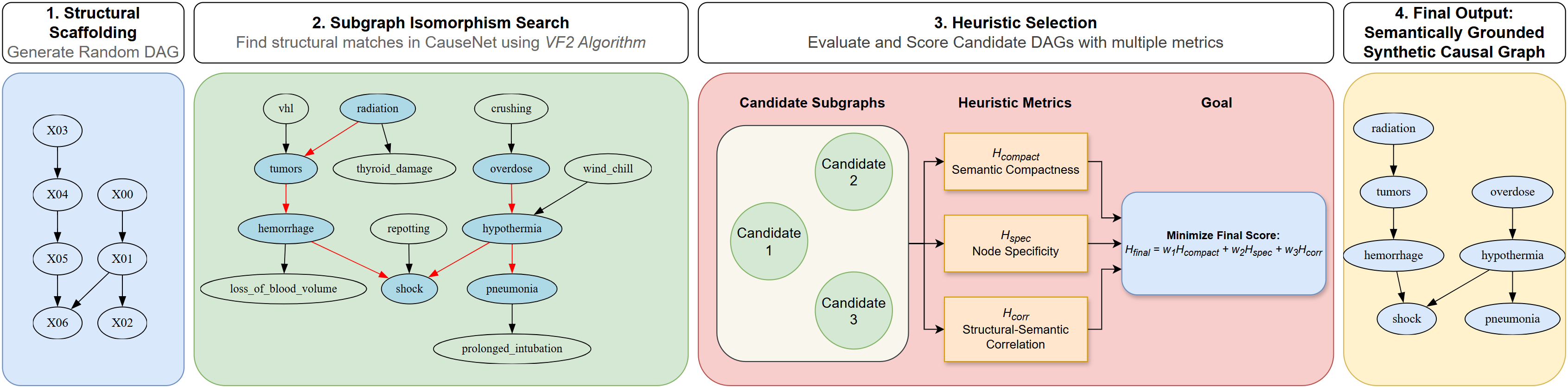This screenshot has height=387, width=1568.
Task: Click the Subgraph Isomorphism Search header
Action: 441,32
